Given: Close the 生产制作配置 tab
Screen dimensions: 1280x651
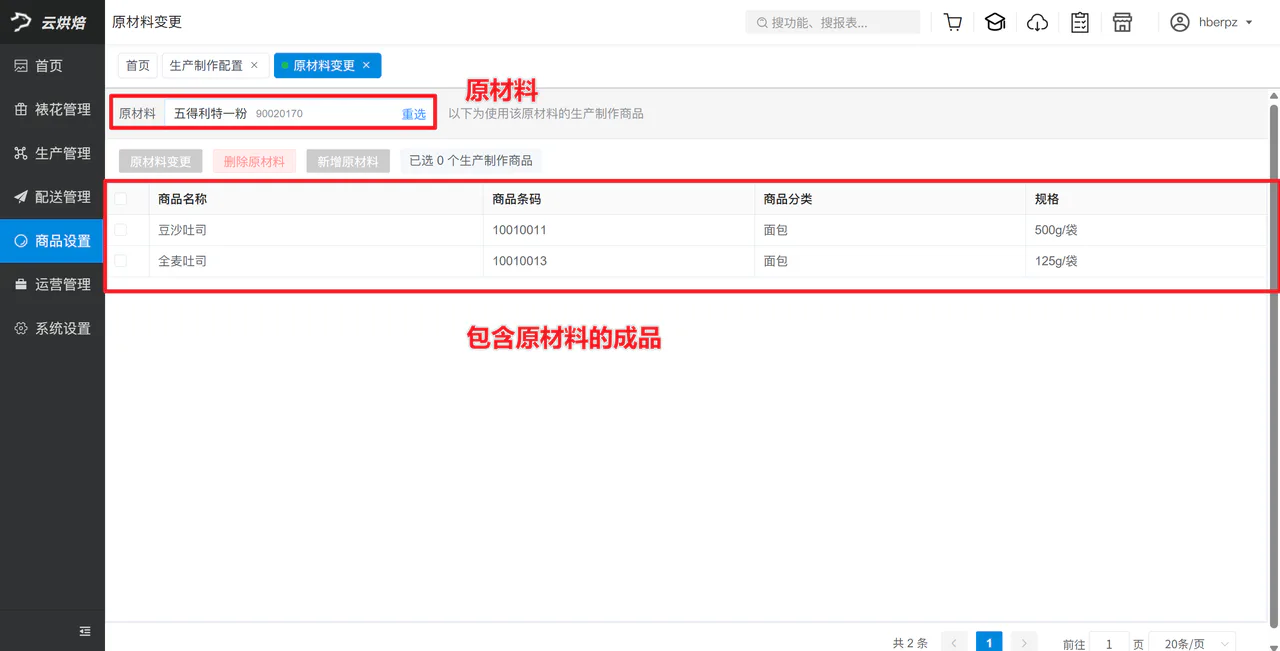Looking at the screenshot, I should 254,65.
